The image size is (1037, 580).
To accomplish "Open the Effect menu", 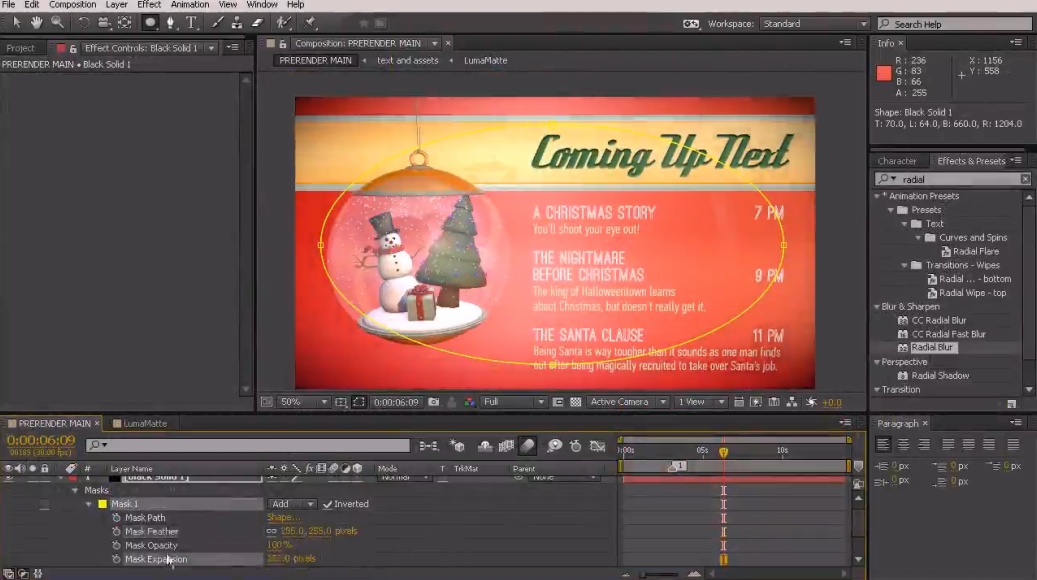I will pos(149,5).
